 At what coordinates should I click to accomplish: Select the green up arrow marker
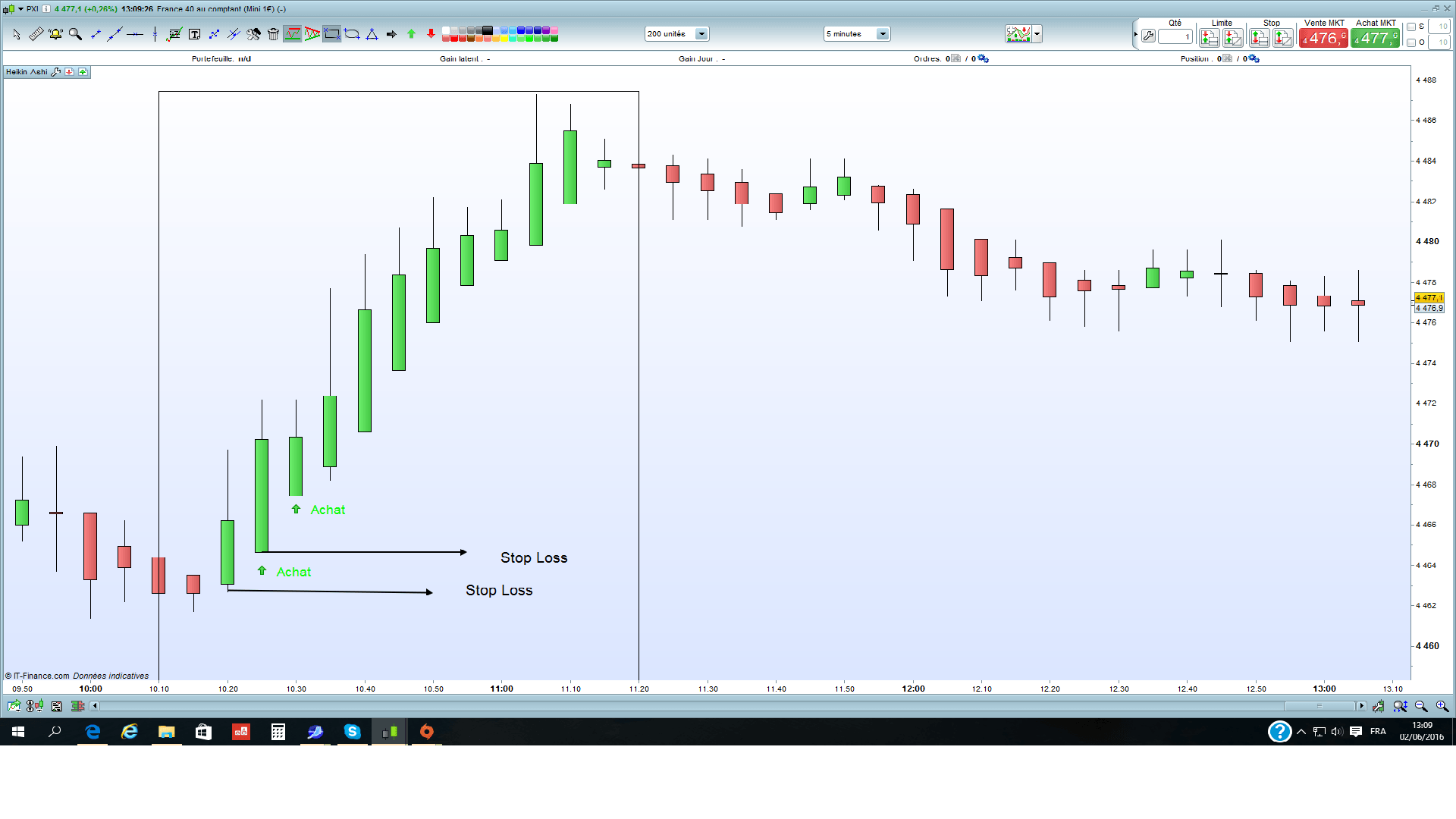tap(411, 34)
